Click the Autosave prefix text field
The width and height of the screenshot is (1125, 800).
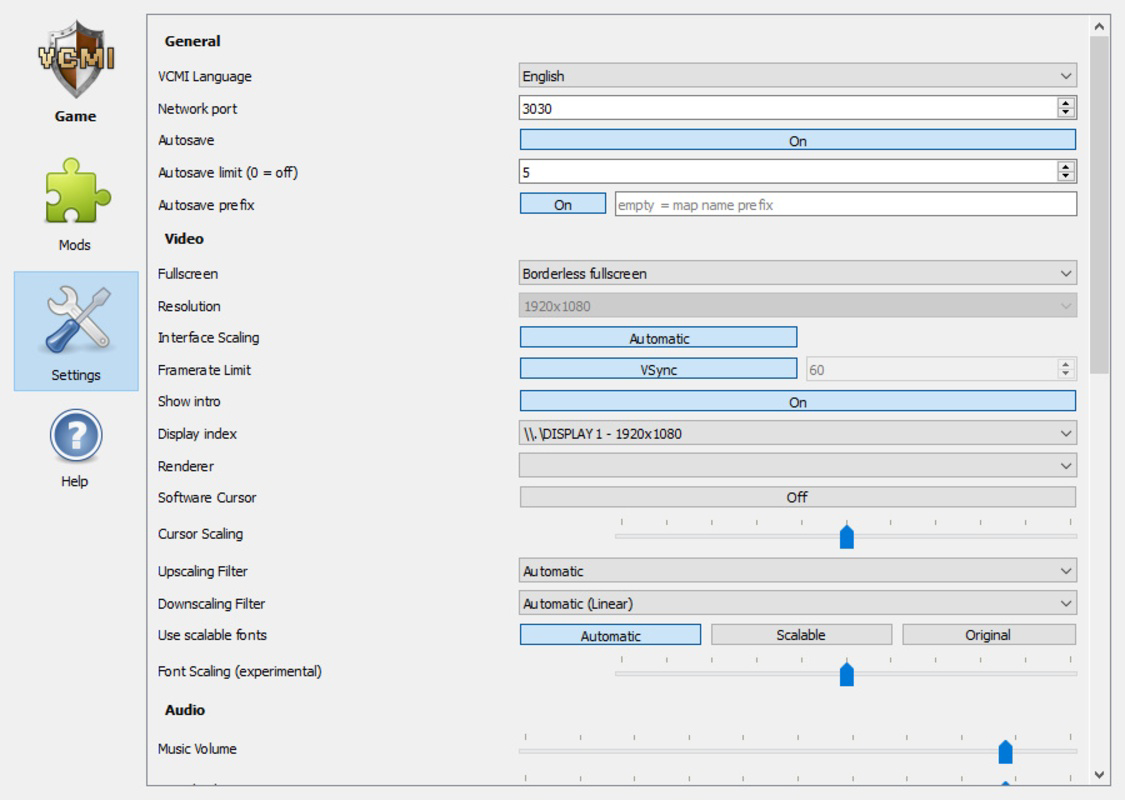pos(845,204)
